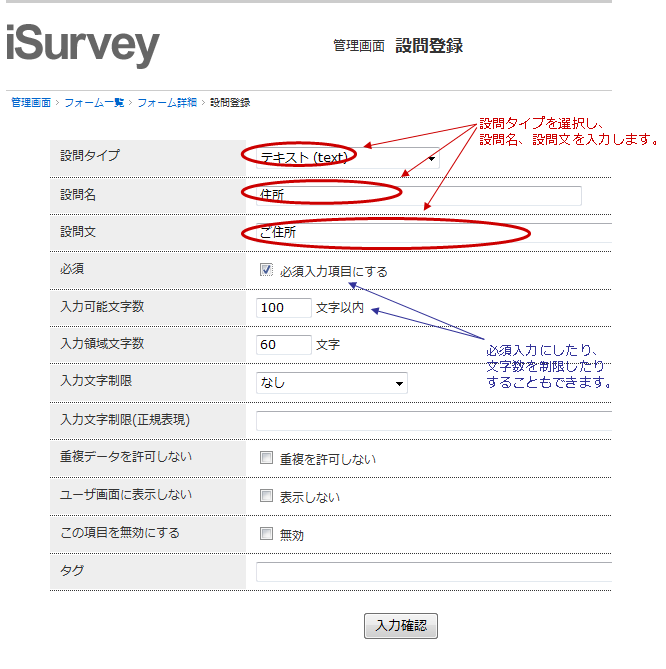This screenshot has width=666, height=669.
Task: Expand the 入力文字制限 dropdown set to なし
Action: pos(332,382)
